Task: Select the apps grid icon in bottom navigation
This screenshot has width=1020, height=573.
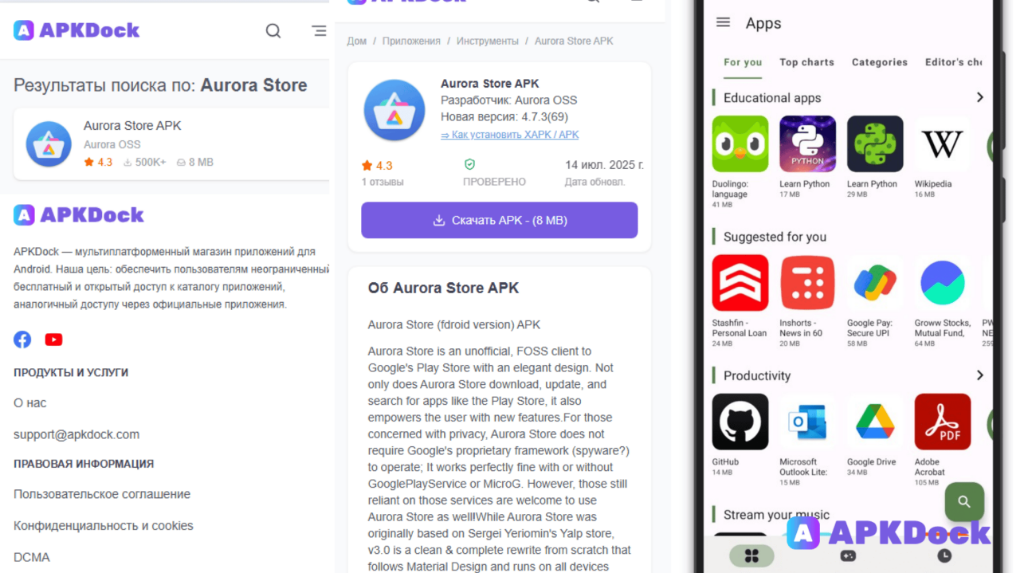Action: coord(751,555)
